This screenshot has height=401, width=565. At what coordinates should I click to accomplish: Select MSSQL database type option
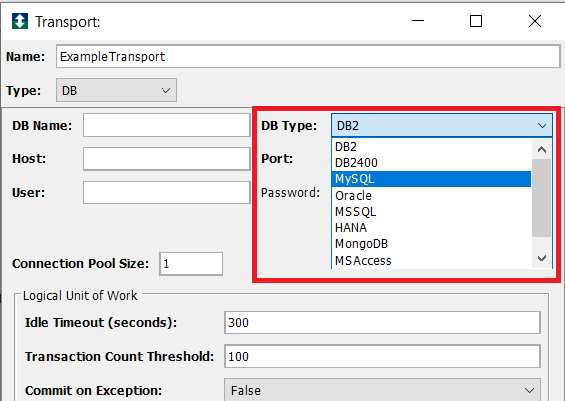(431, 212)
